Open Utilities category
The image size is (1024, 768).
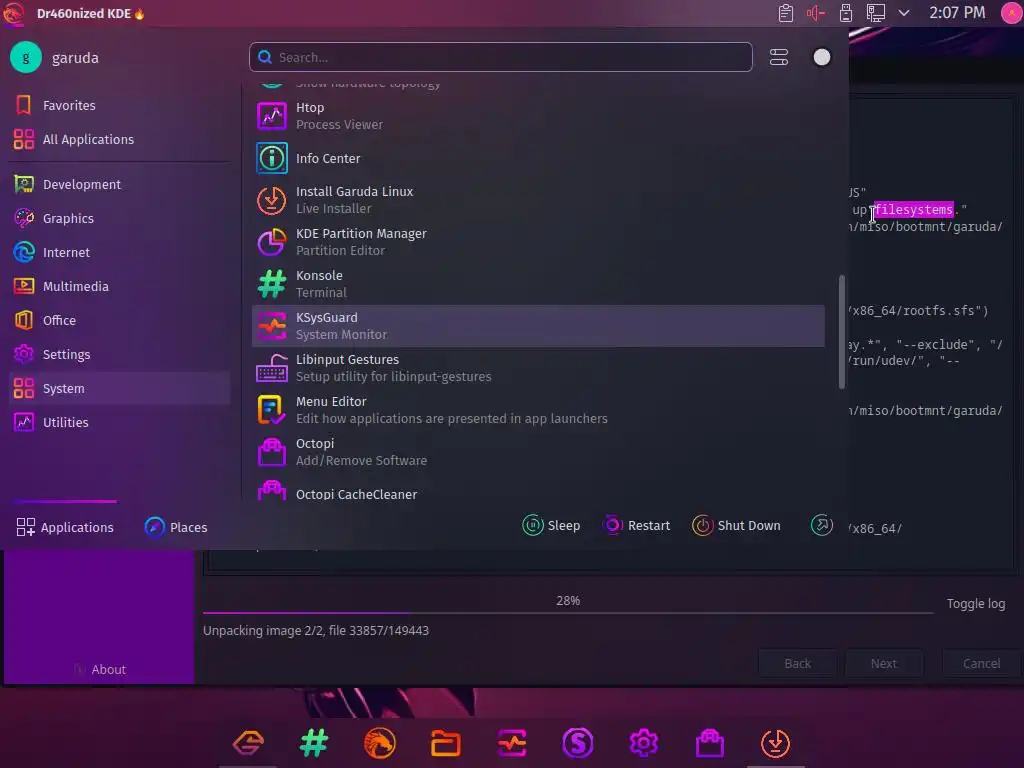tap(120, 422)
